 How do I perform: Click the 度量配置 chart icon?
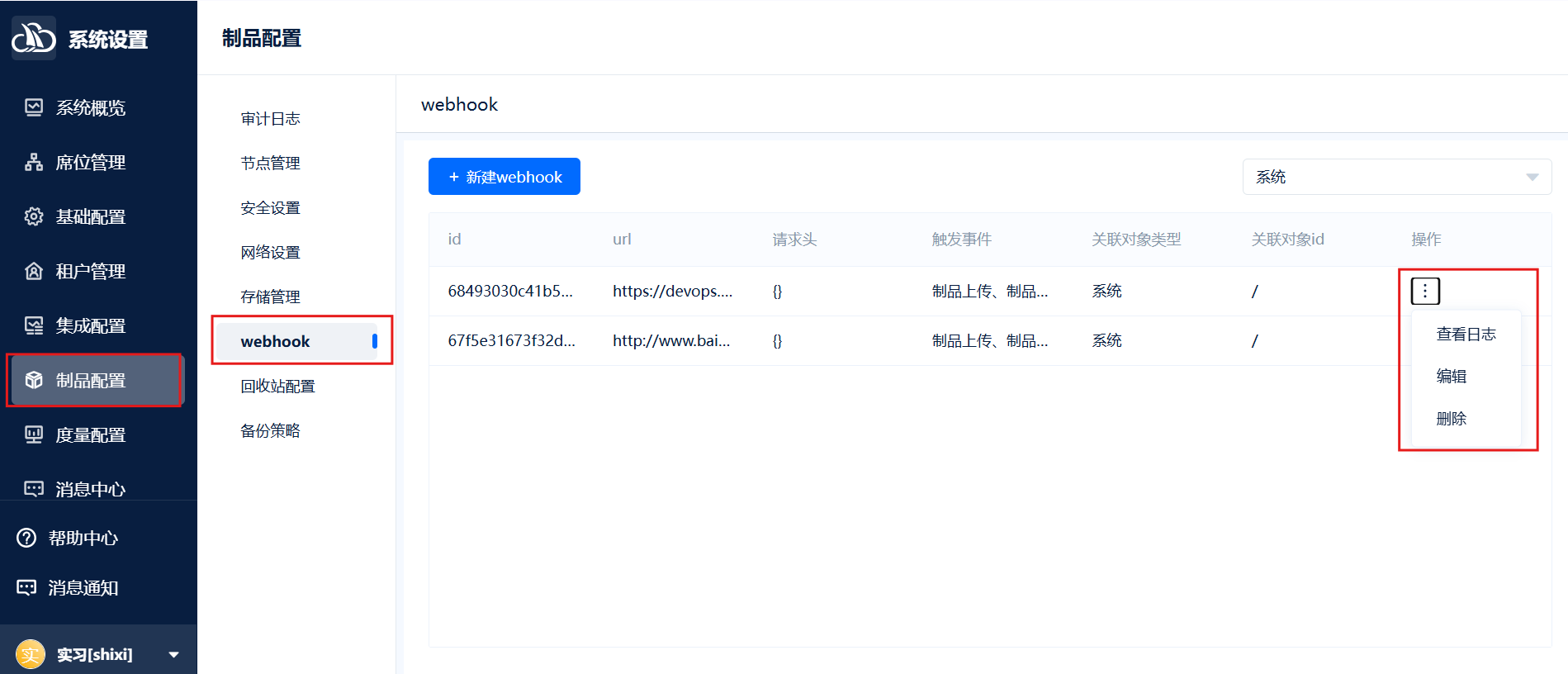pyautogui.click(x=34, y=434)
